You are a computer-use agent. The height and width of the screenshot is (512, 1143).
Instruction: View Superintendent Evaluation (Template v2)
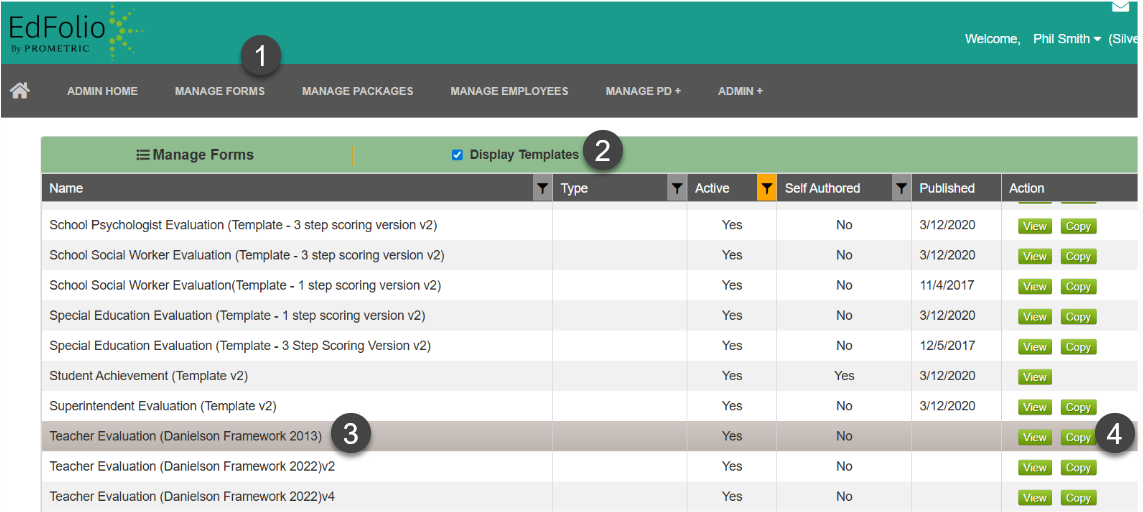(1034, 407)
